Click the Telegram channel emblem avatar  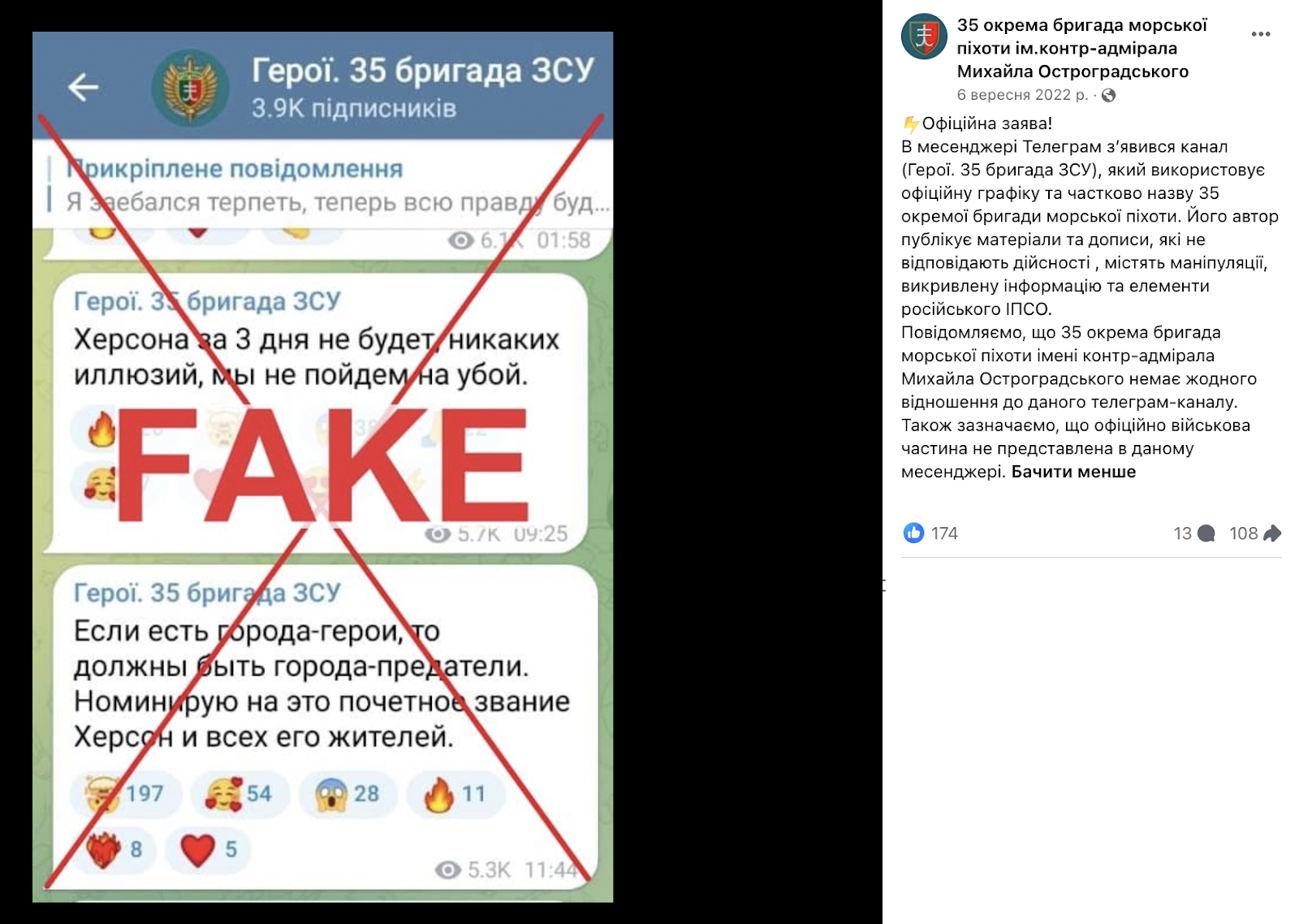tap(191, 88)
